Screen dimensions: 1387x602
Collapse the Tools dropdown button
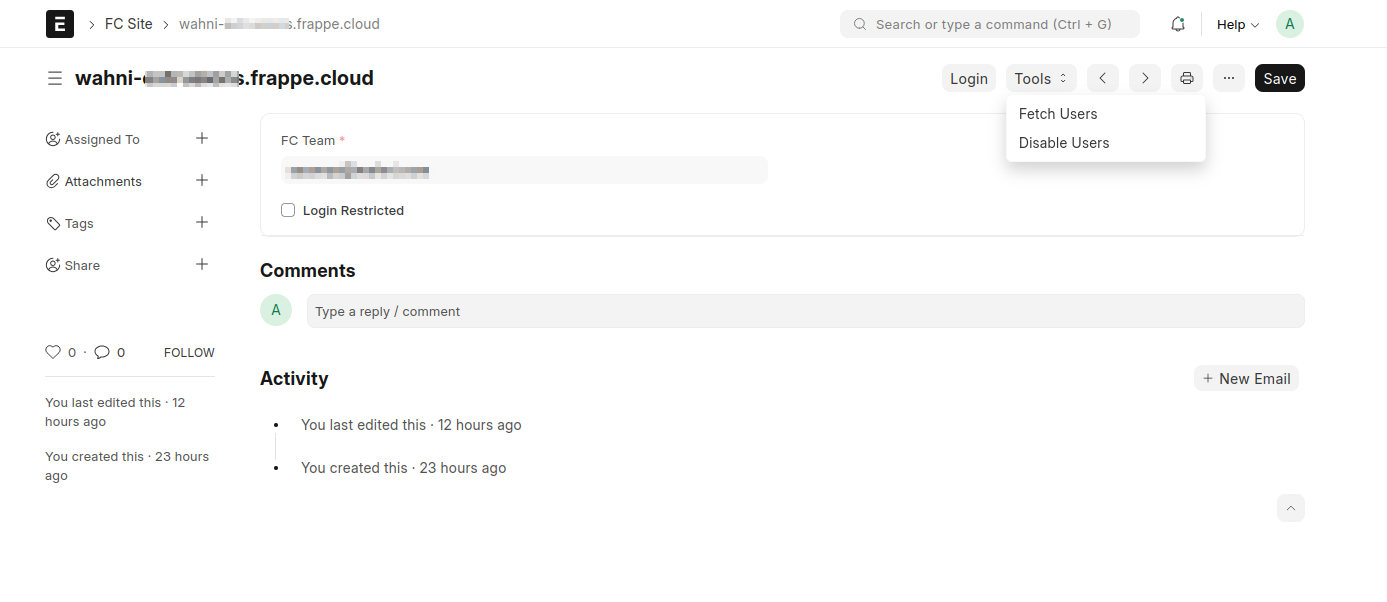[x=1041, y=78]
